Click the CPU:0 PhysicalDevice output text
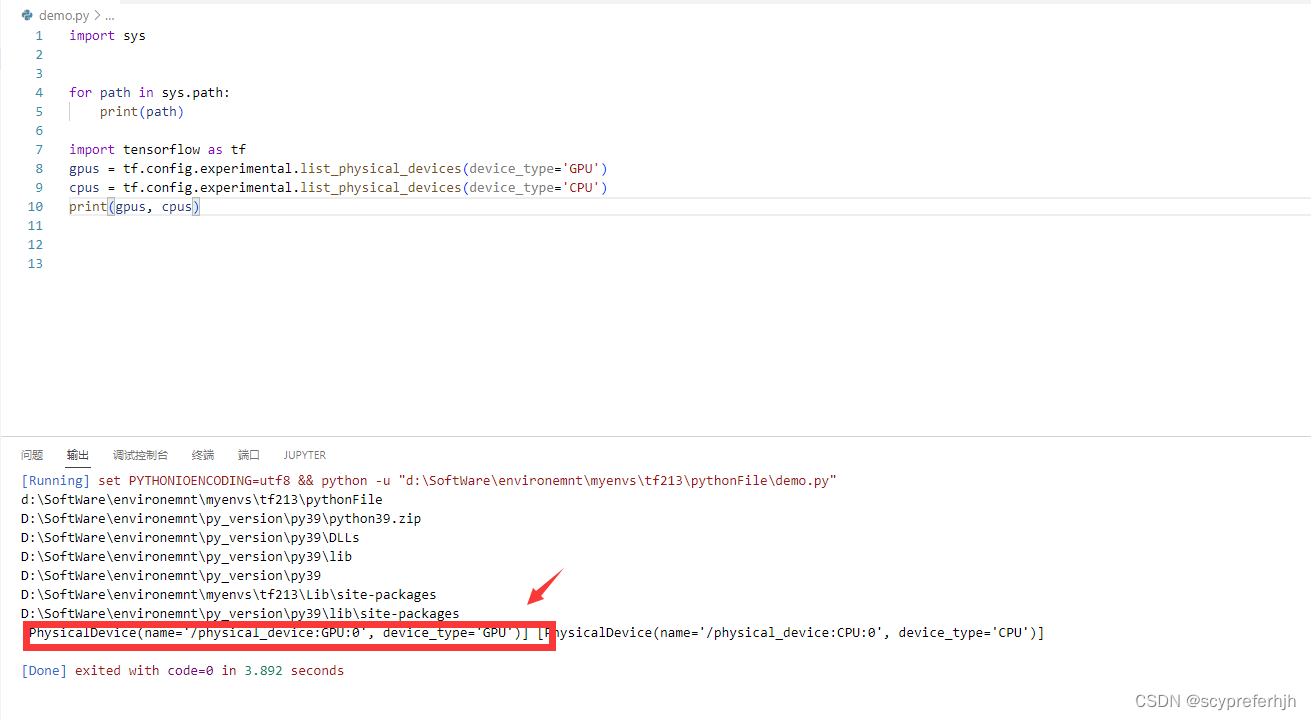The width and height of the screenshot is (1311, 720). pos(790,632)
